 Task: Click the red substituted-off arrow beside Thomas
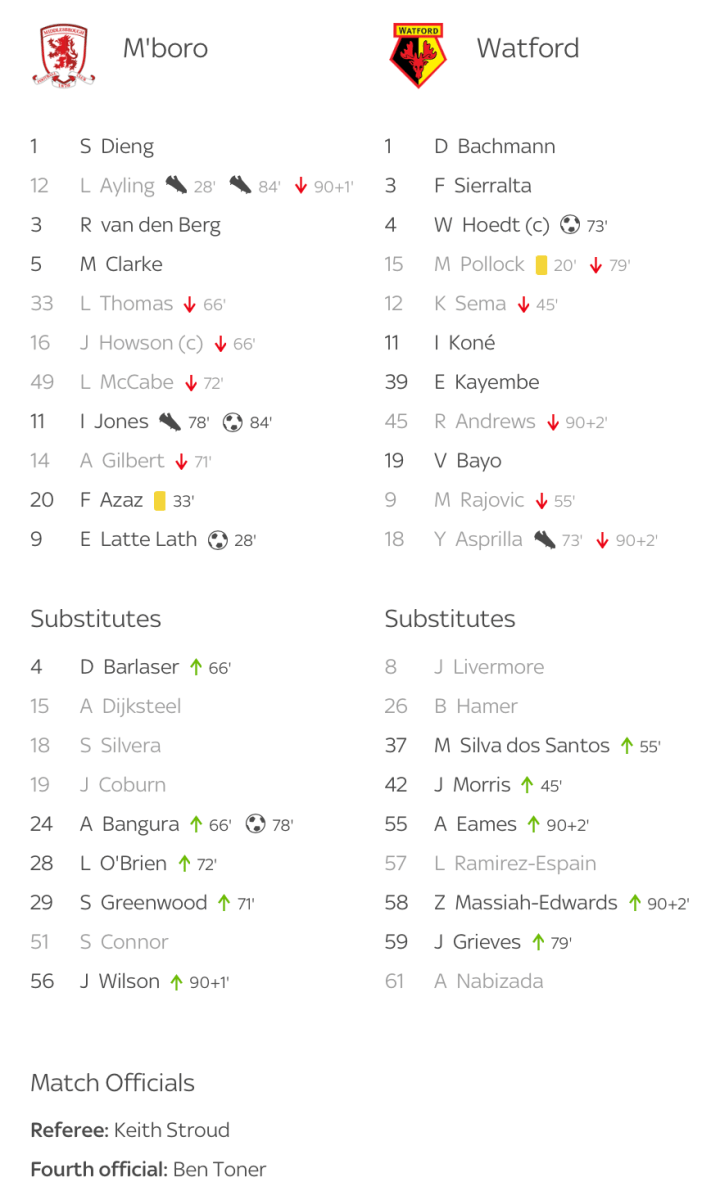[191, 304]
